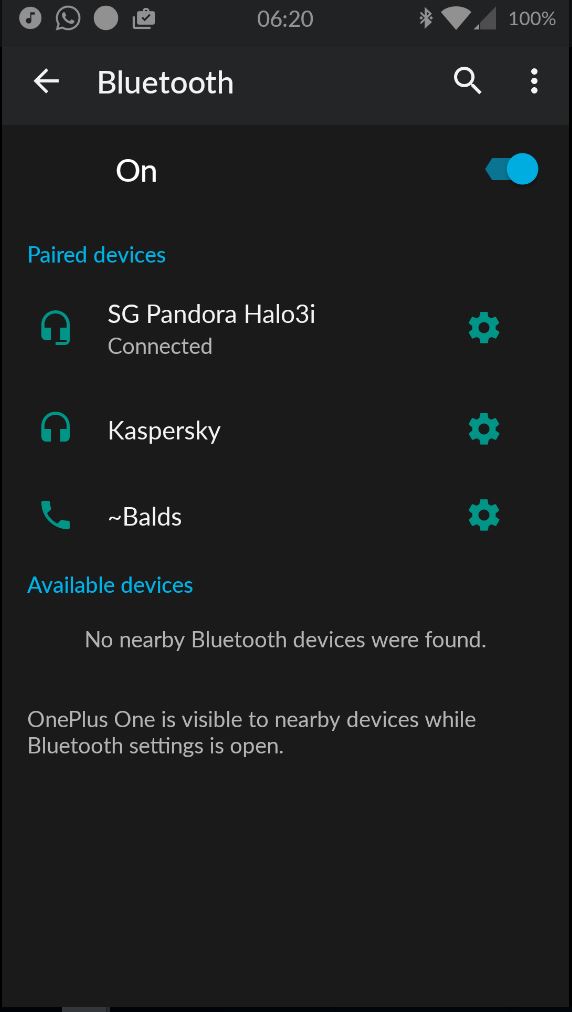Tap the phone icon beside ~Balds

point(56,516)
